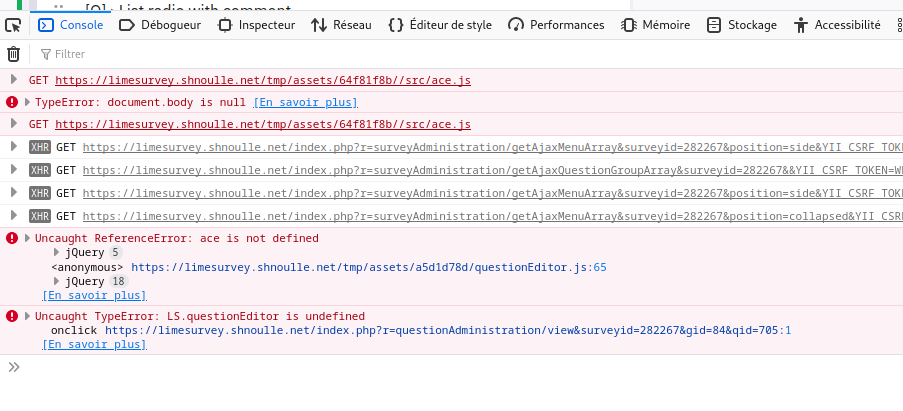This screenshot has height=411, width=903.
Task: Expand the first GET ace.js request
Action: pos(13,79)
